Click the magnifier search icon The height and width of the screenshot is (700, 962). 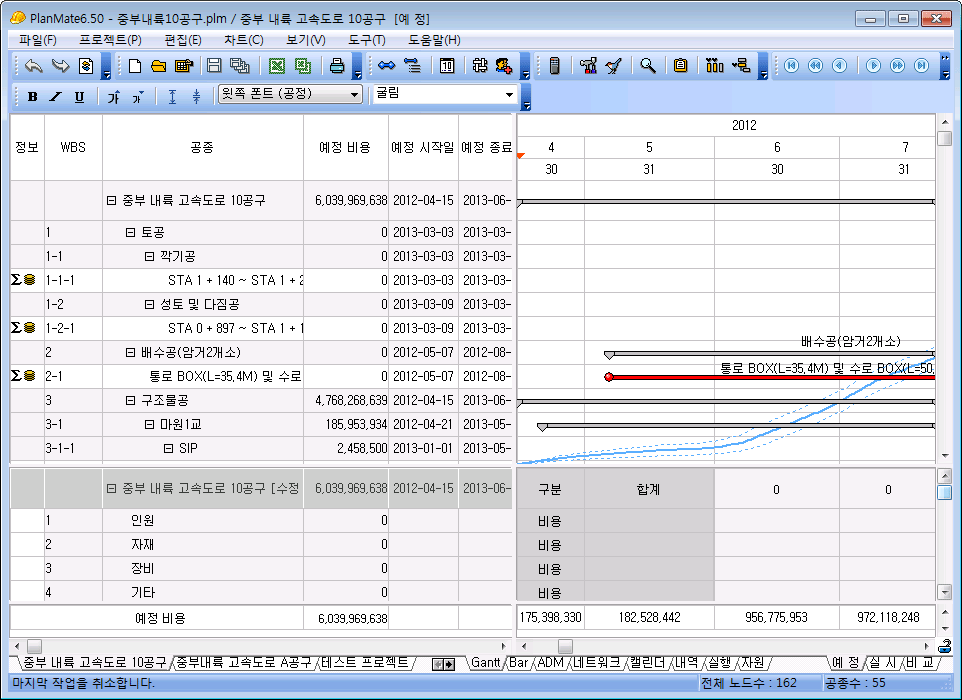(x=648, y=66)
